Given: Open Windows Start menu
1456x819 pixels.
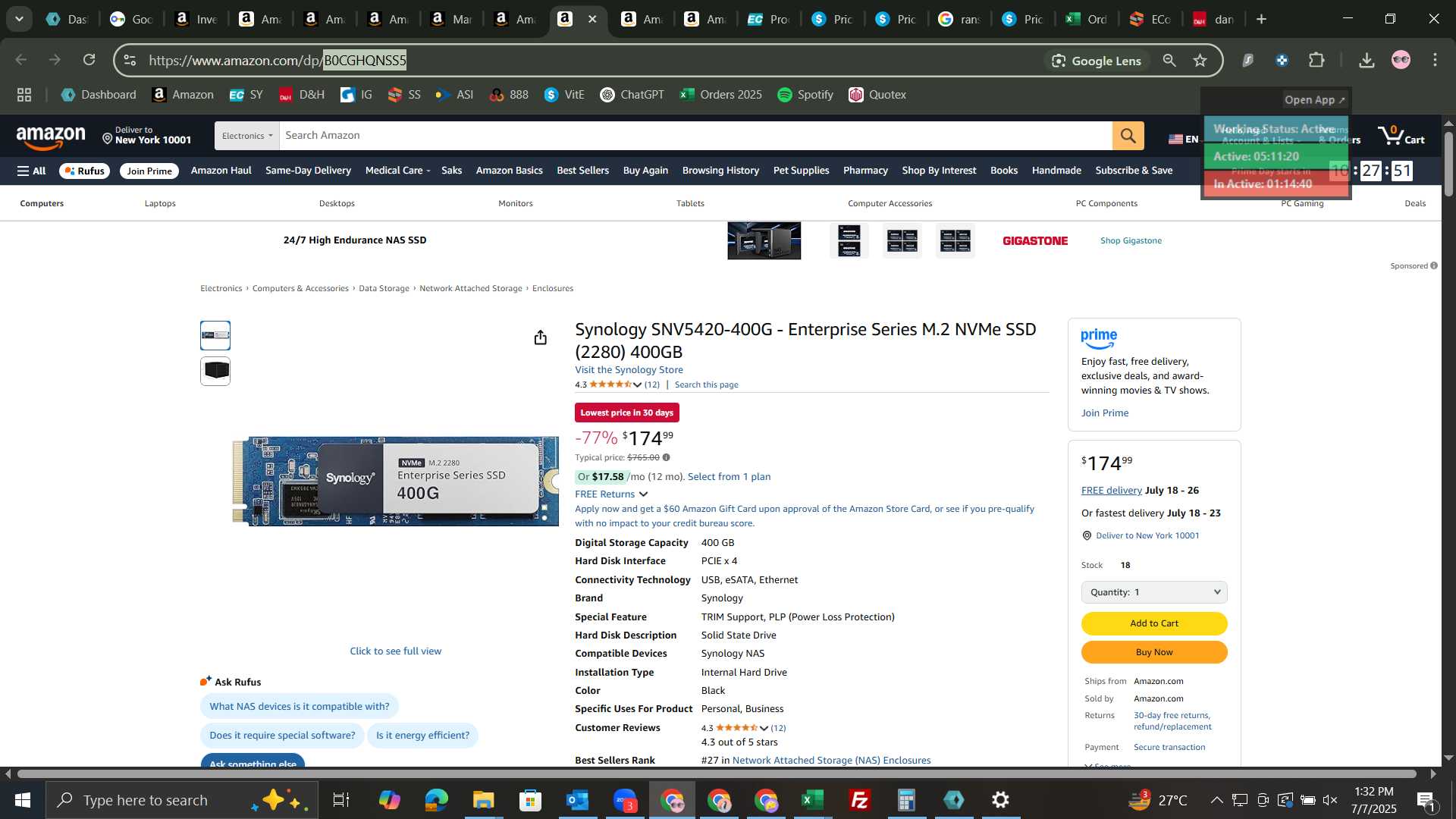Looking at the screenshot, I should tap(22, 800).
